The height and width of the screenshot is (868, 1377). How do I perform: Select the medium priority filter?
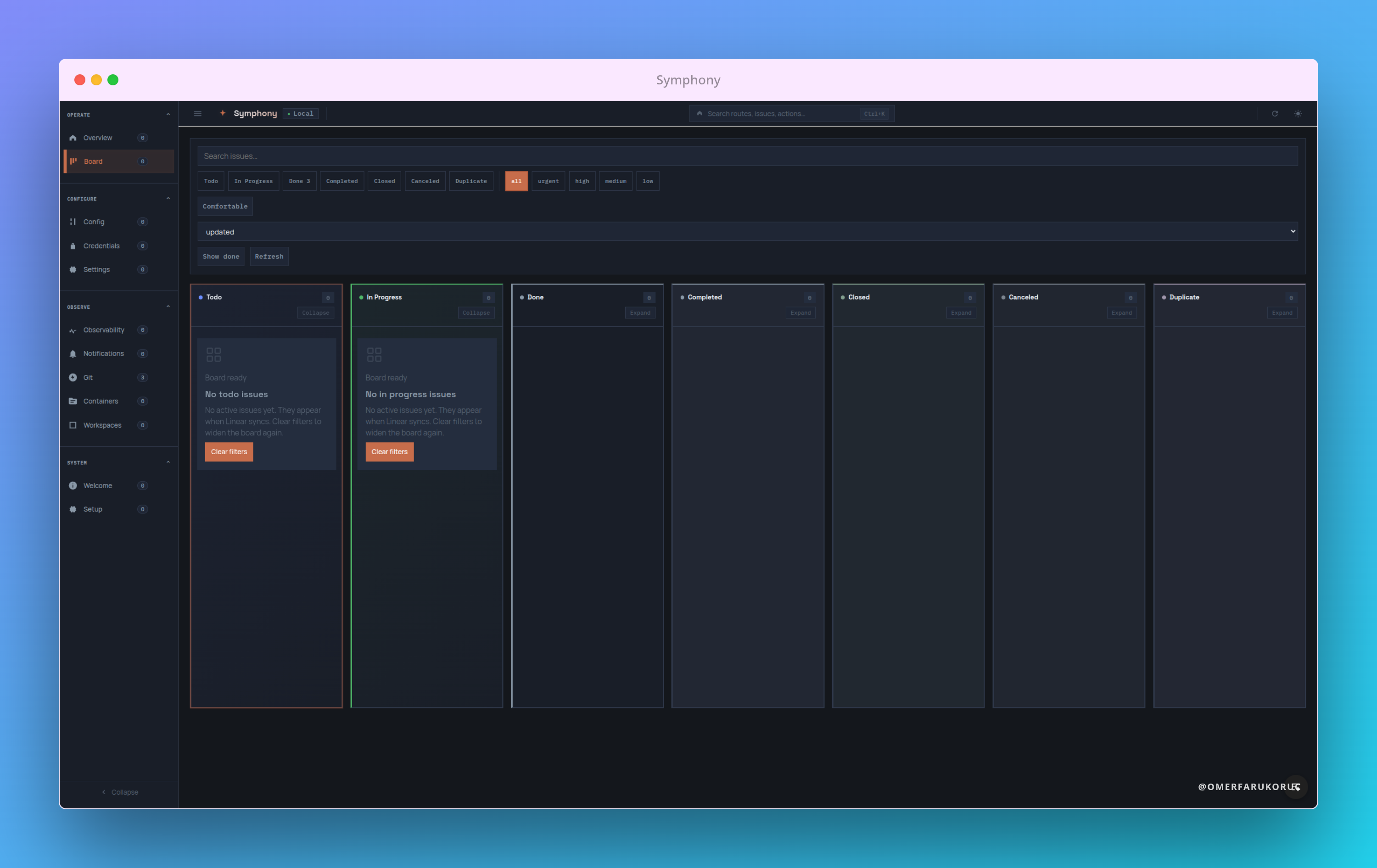pos(616,181)
